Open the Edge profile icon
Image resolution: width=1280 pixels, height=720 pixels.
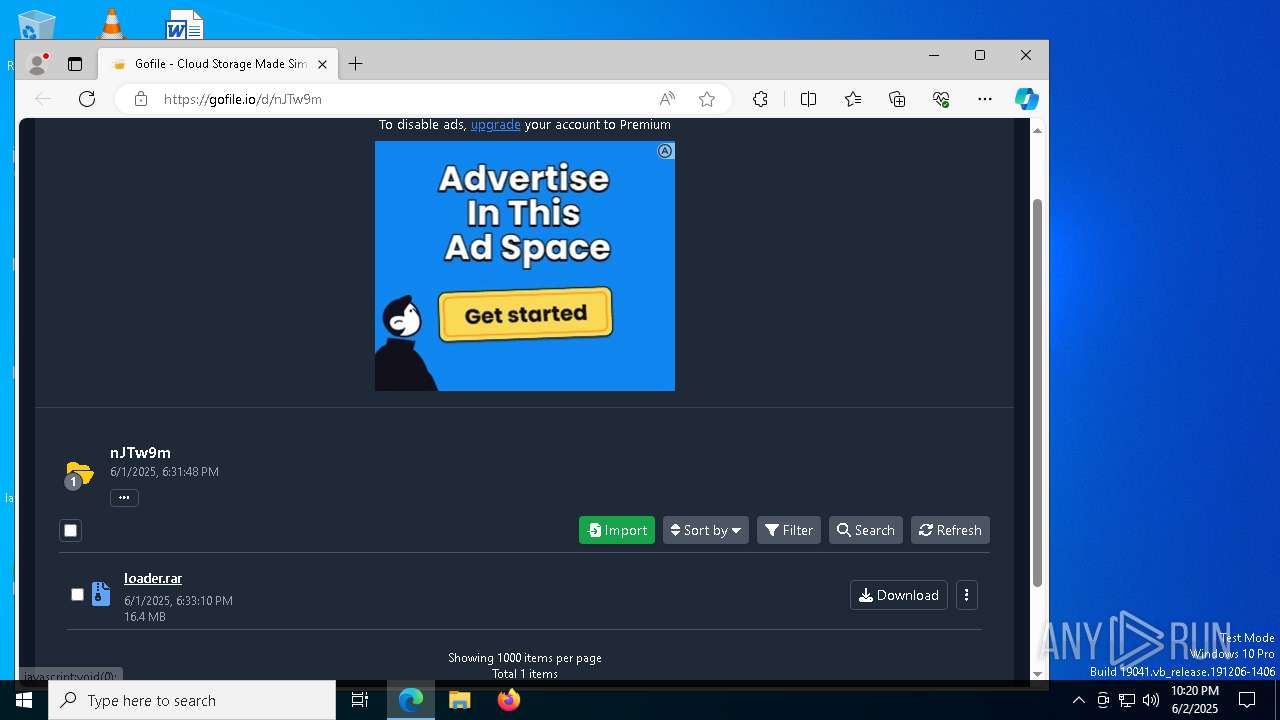point(38,64)
